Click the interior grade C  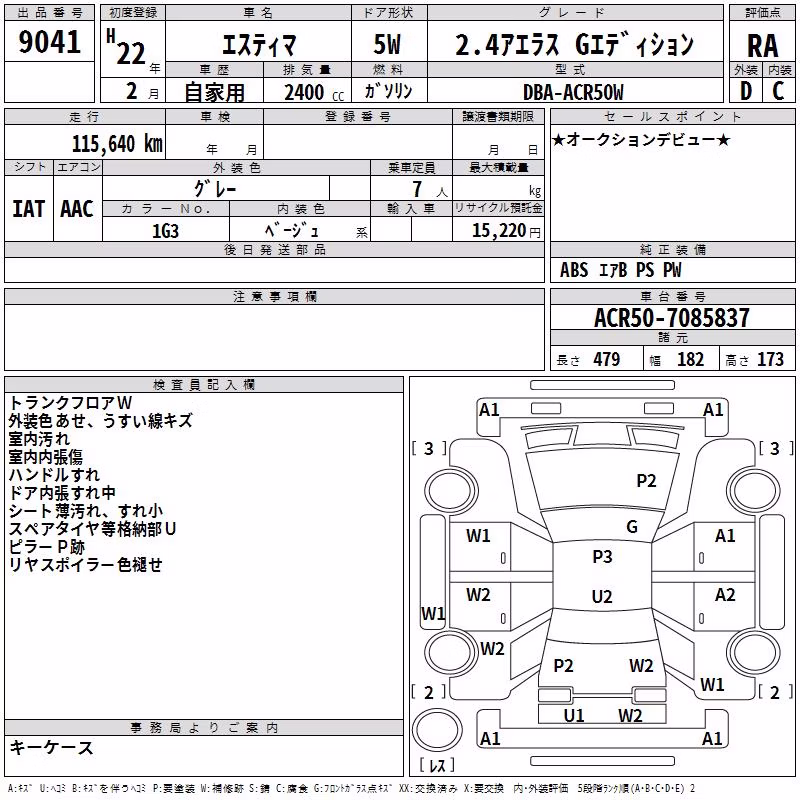pos(778,91)
